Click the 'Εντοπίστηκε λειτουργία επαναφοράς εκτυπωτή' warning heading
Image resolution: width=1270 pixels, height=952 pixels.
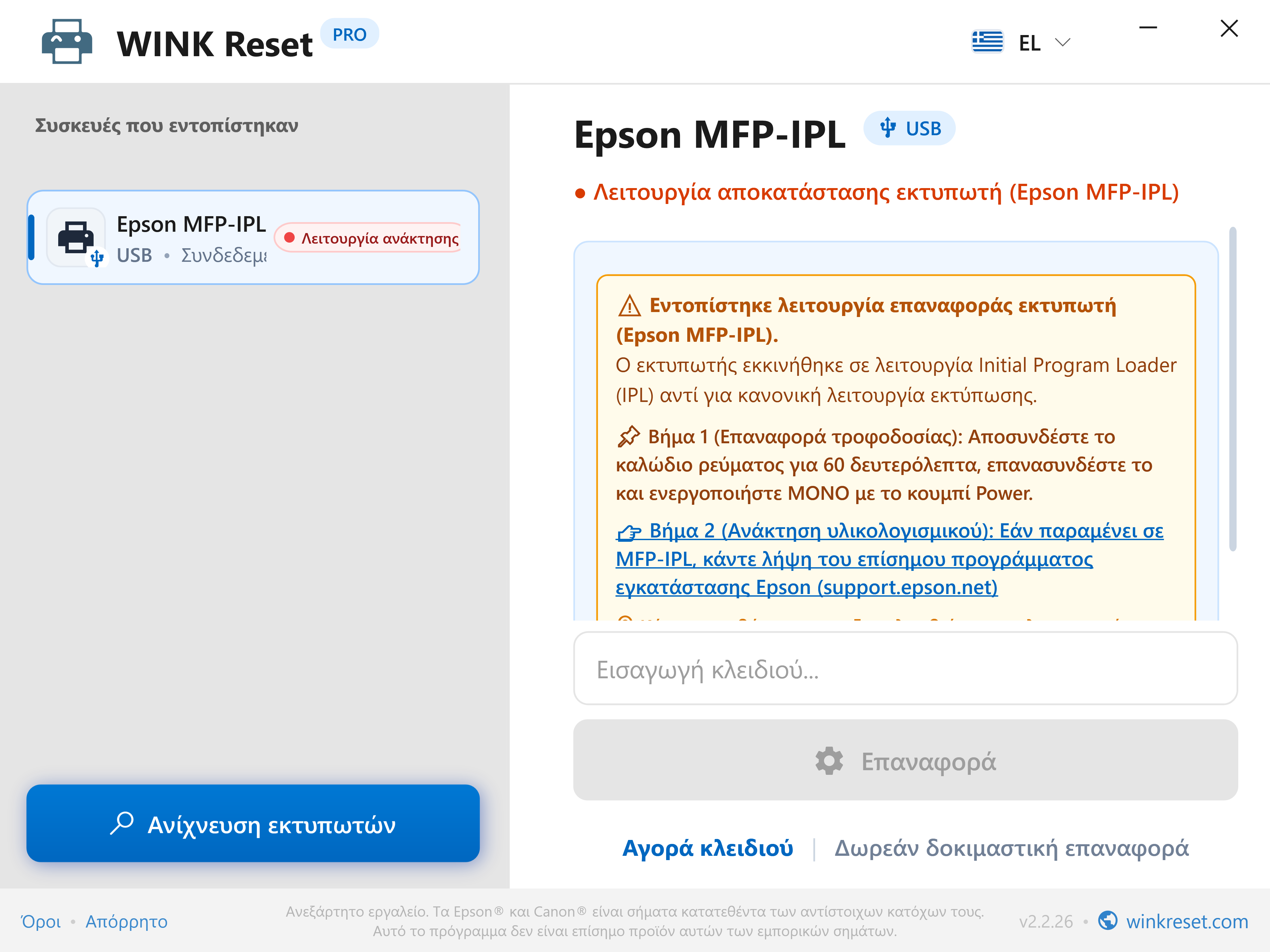(x=867, y=320)
